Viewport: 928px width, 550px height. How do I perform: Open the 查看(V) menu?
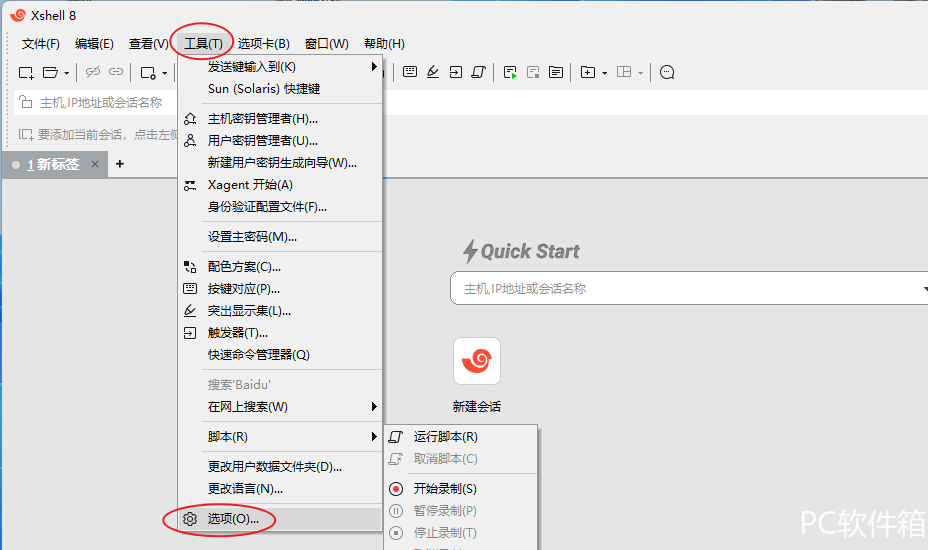[x=149, y=44]
